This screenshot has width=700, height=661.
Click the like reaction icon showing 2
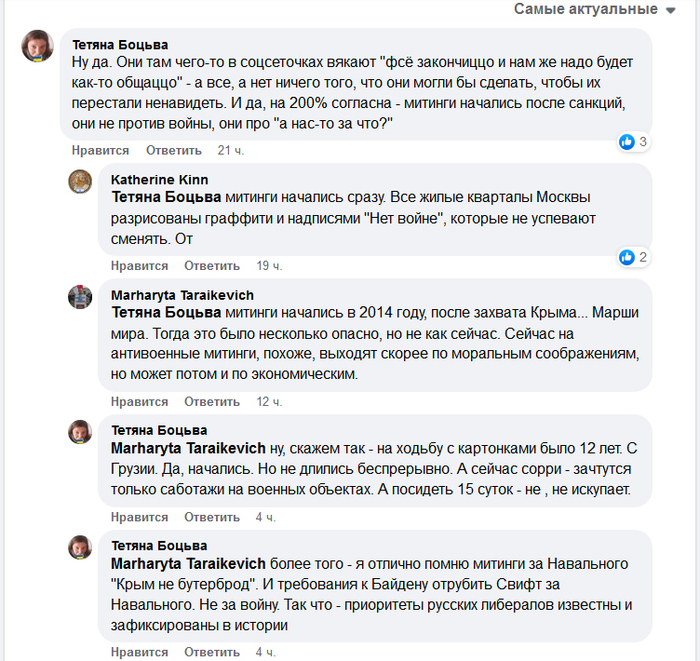tap(627, 257)
